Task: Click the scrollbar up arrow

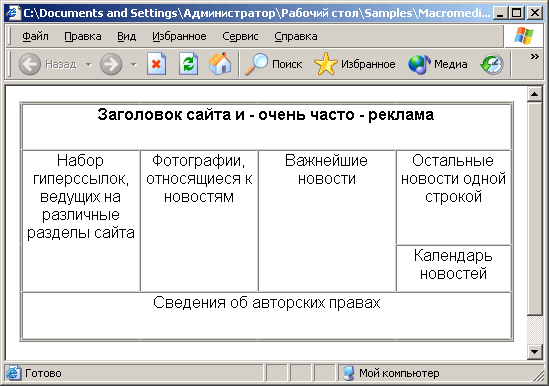Action: pos(535,94)
